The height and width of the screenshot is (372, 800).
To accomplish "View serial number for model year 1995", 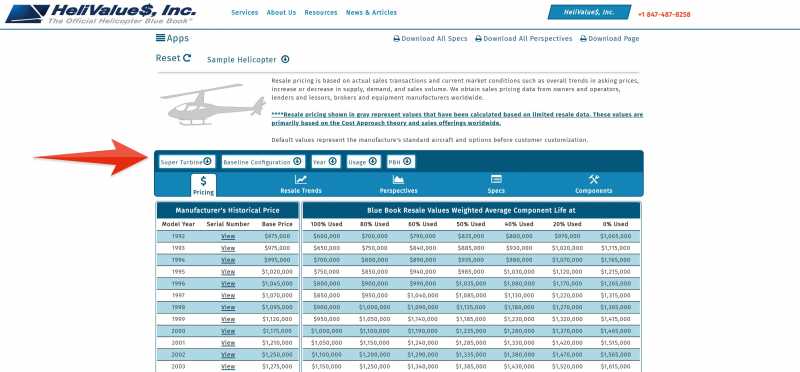I will point(228,272).
